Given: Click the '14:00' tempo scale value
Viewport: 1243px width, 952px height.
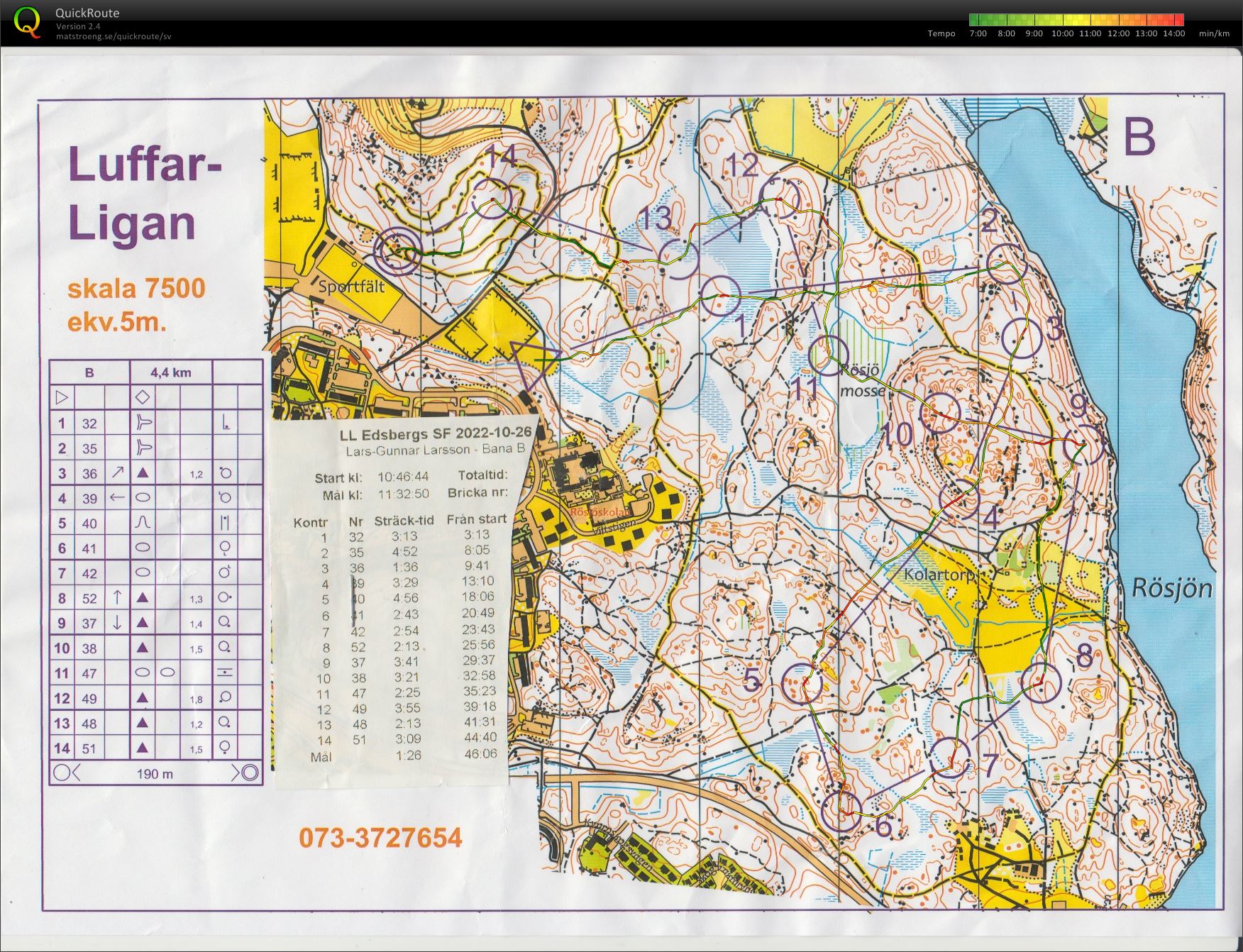Looking at the screenshot, I should tap(1174, 33).
